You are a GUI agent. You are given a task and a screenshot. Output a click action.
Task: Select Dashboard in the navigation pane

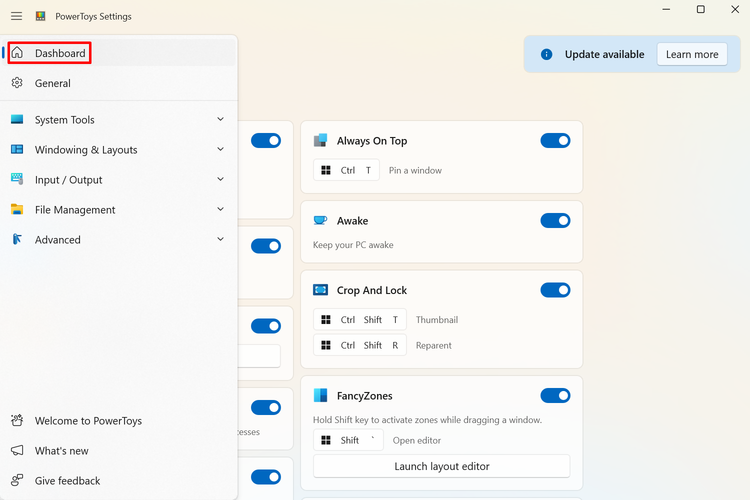click(x=119, y=53)
